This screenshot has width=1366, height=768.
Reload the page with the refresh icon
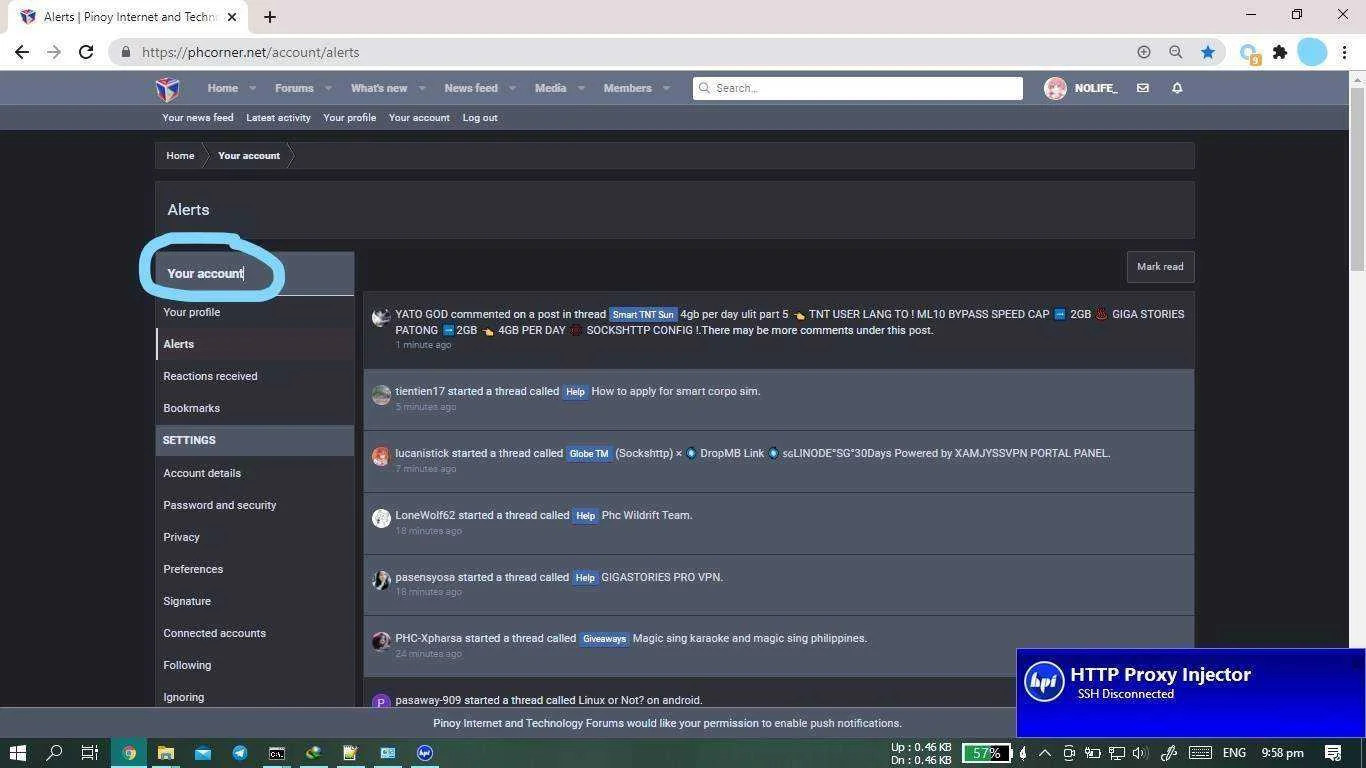(x=86, y=52)
